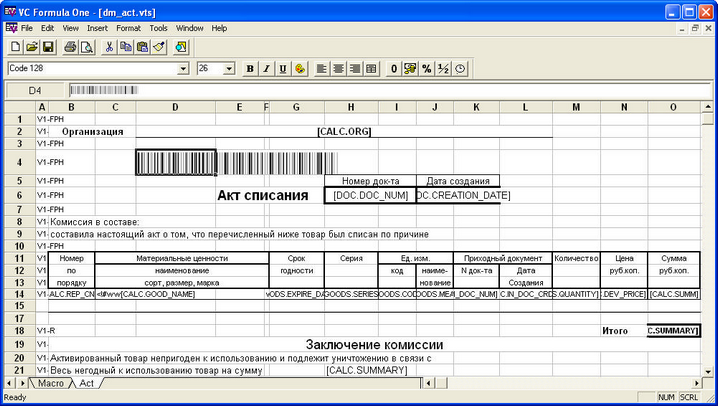Image resolution: width=718 pixels, height=406 pixels.
Task: Open the Format menu
Action: click(128, 28)
